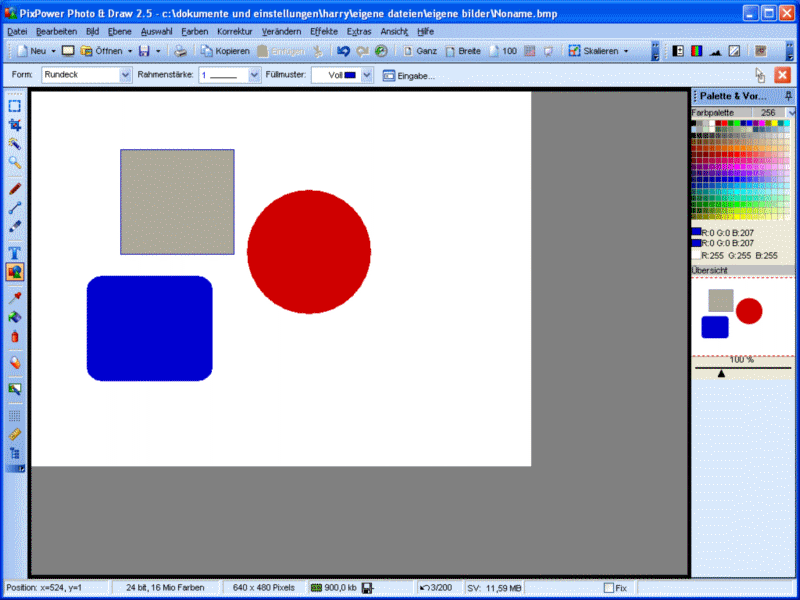Click the pixel grid view icon after 100
This screenshot has height=600, width=800.
(530, 51)
